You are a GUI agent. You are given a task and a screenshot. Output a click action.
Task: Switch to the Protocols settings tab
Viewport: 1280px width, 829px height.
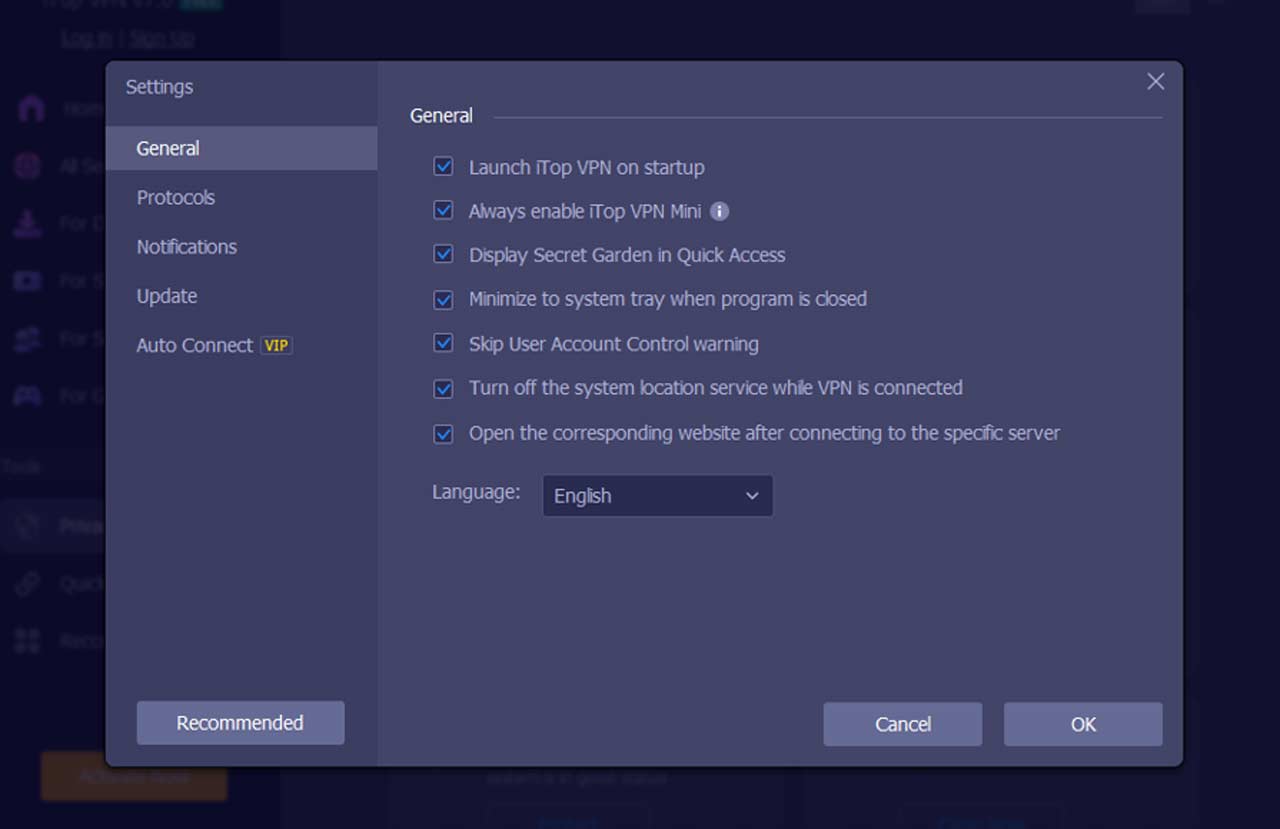tap(176, 197)
